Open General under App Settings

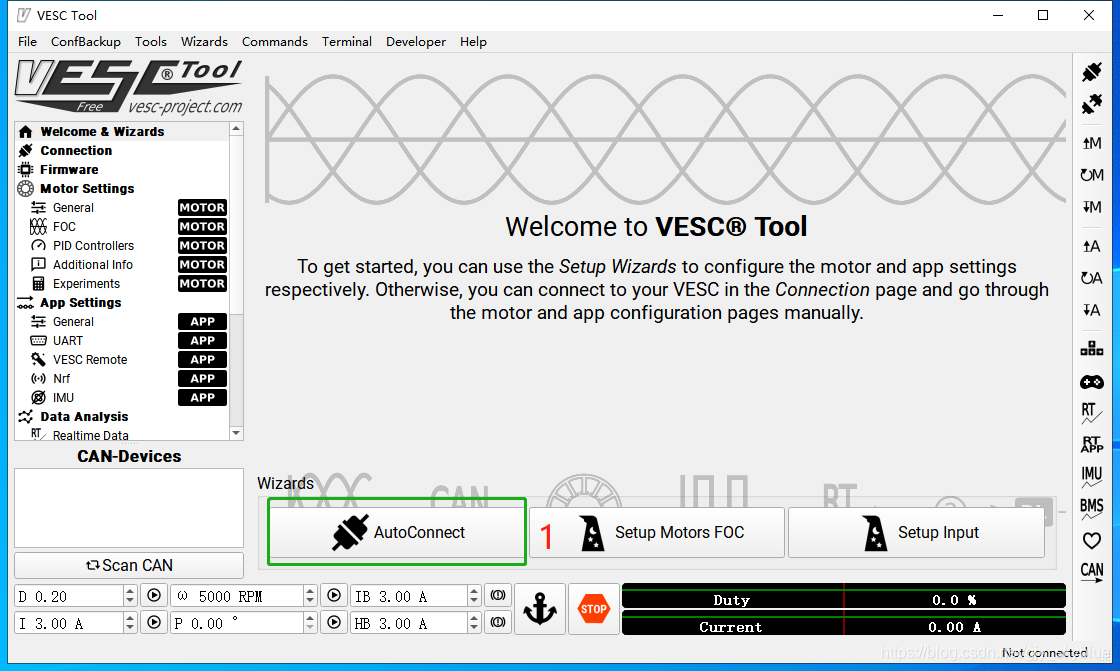click(x=122, y=322)
